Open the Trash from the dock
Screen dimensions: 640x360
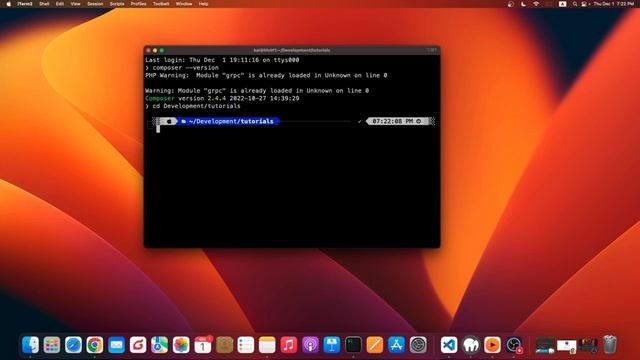pos(609,345)
